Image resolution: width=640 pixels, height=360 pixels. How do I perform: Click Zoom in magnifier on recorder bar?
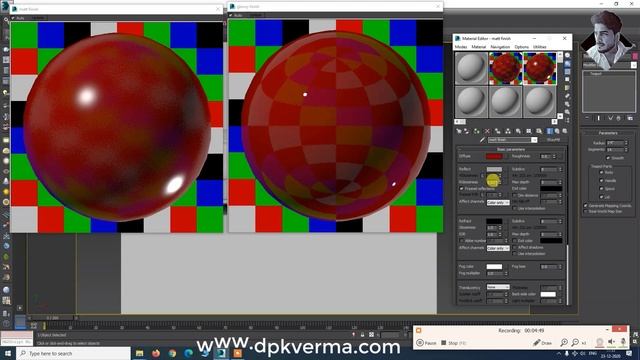pyautogui.click(x=564, y=343)
